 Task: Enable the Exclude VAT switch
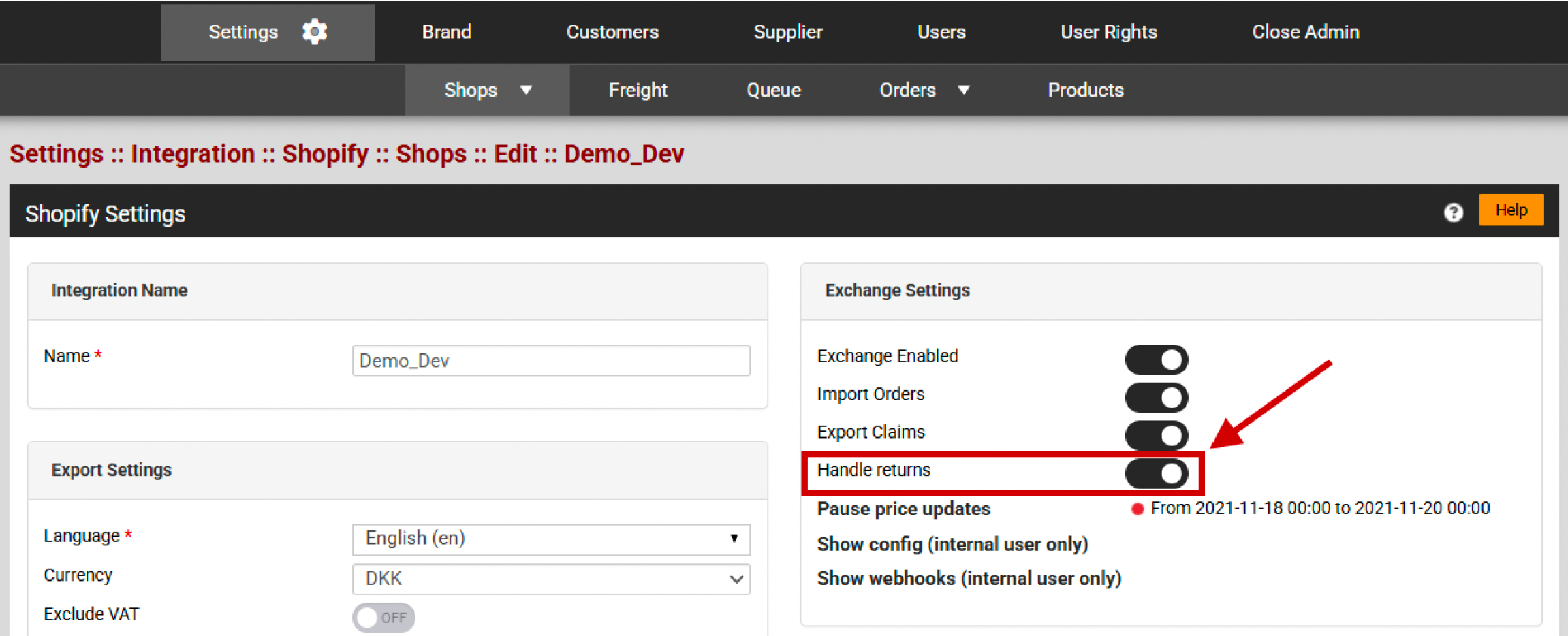383,618
